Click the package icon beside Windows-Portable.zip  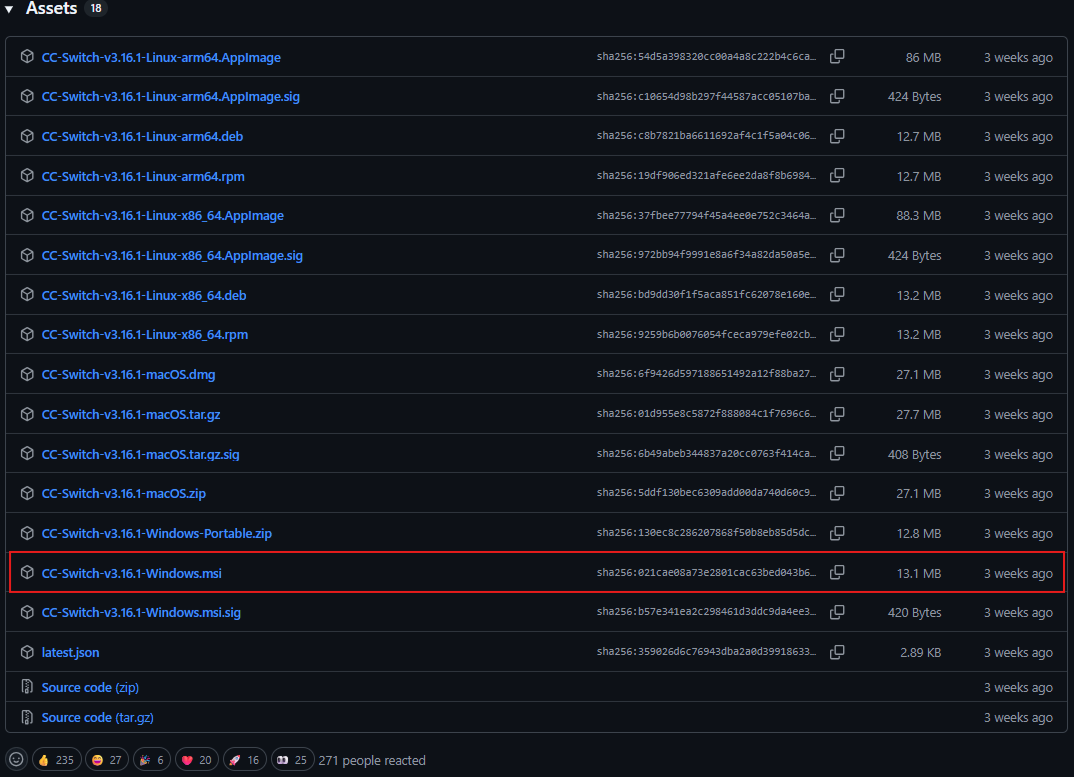pos(27,533)
